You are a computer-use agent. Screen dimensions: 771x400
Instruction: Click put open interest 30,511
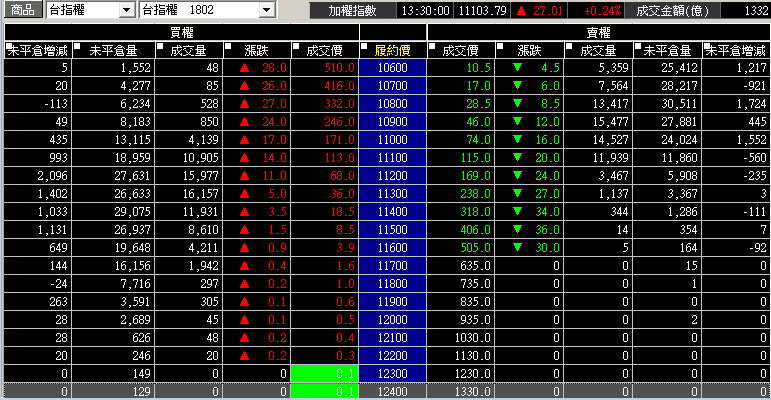pyautogui.click(x=679, y=104)
